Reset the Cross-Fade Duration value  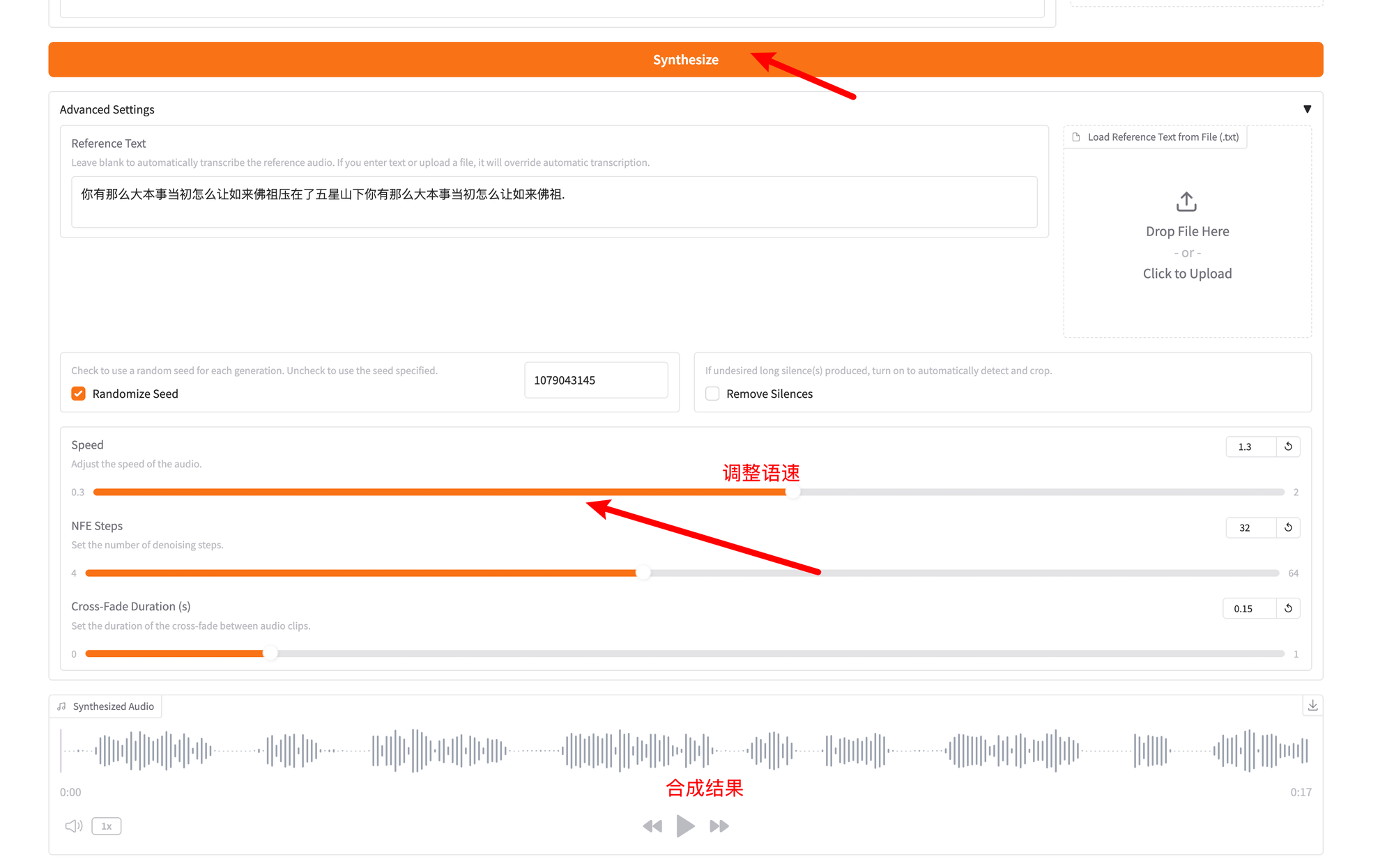[1288, 608]
